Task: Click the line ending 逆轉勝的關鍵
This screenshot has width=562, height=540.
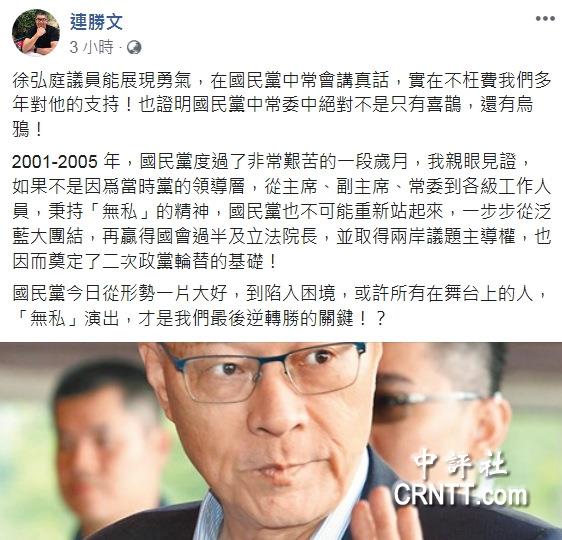Action: point(199,318)
